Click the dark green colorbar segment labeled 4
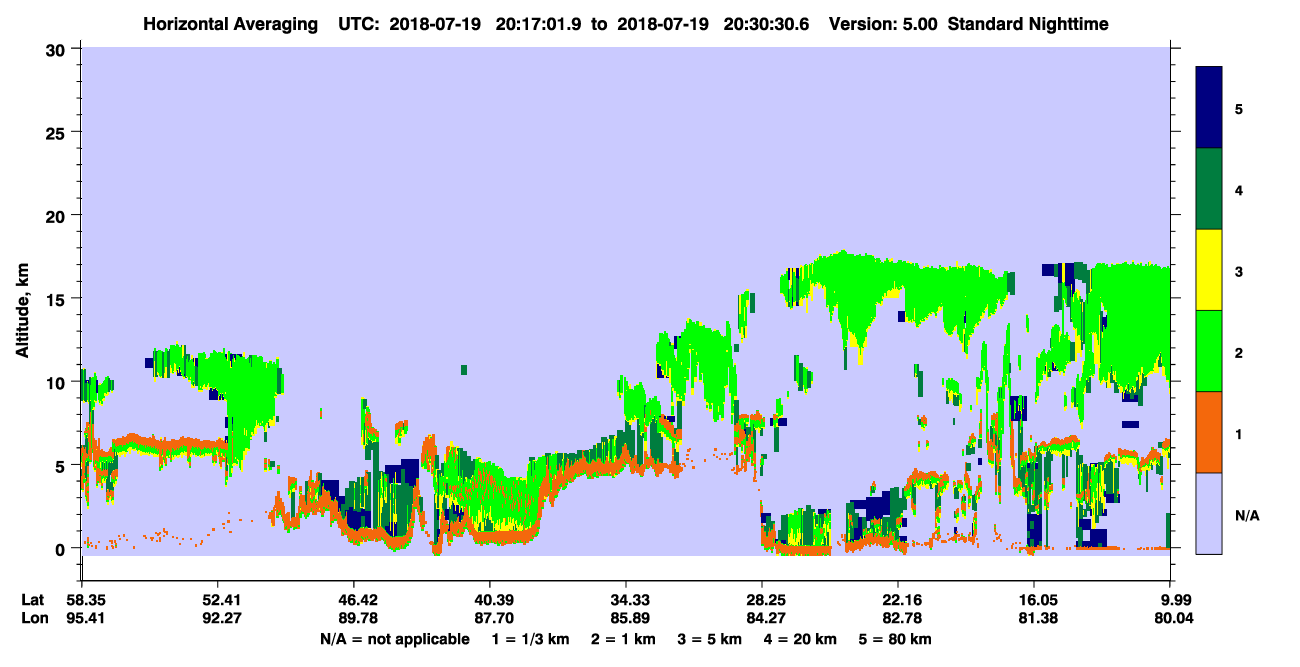Viewport: 1300px width, 667px height. (x=1209, y=189)
